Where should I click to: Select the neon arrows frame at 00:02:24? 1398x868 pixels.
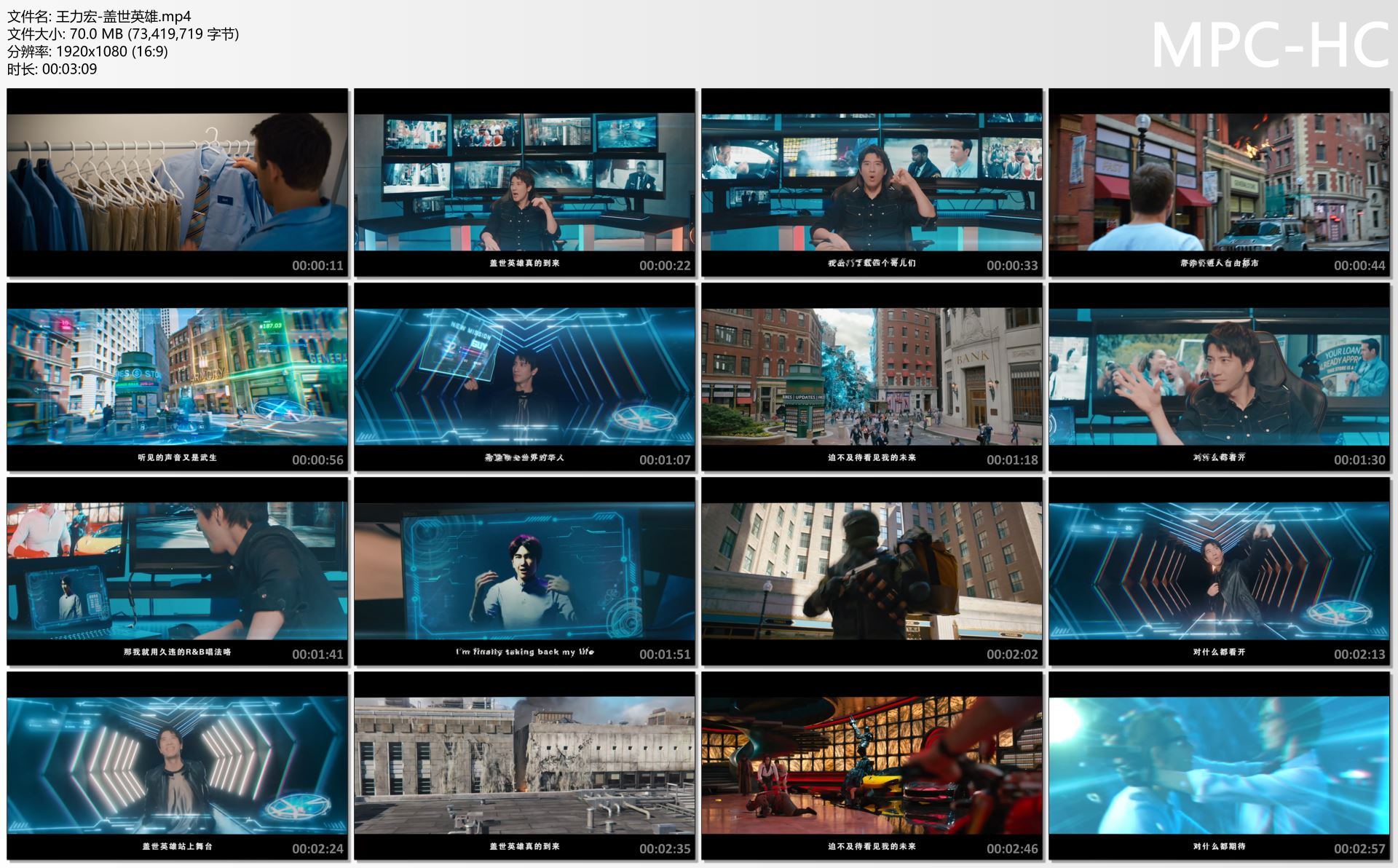[x=177, y=765]
